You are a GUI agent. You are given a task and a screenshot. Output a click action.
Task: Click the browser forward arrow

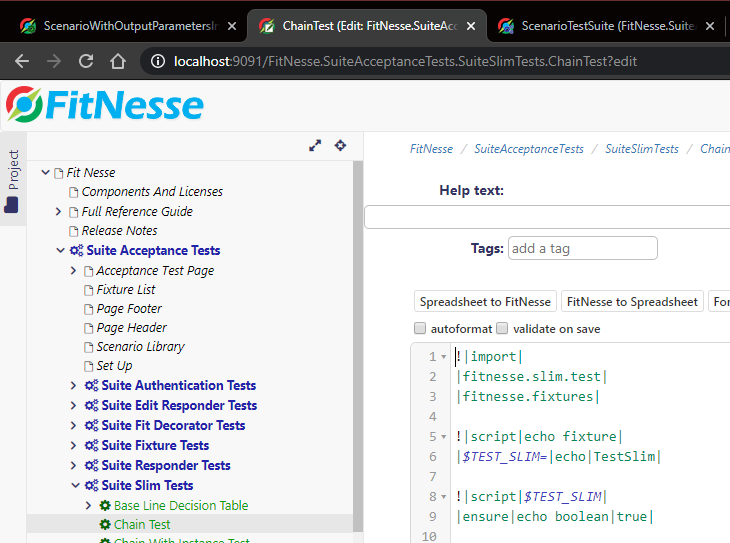pos(54,61)
